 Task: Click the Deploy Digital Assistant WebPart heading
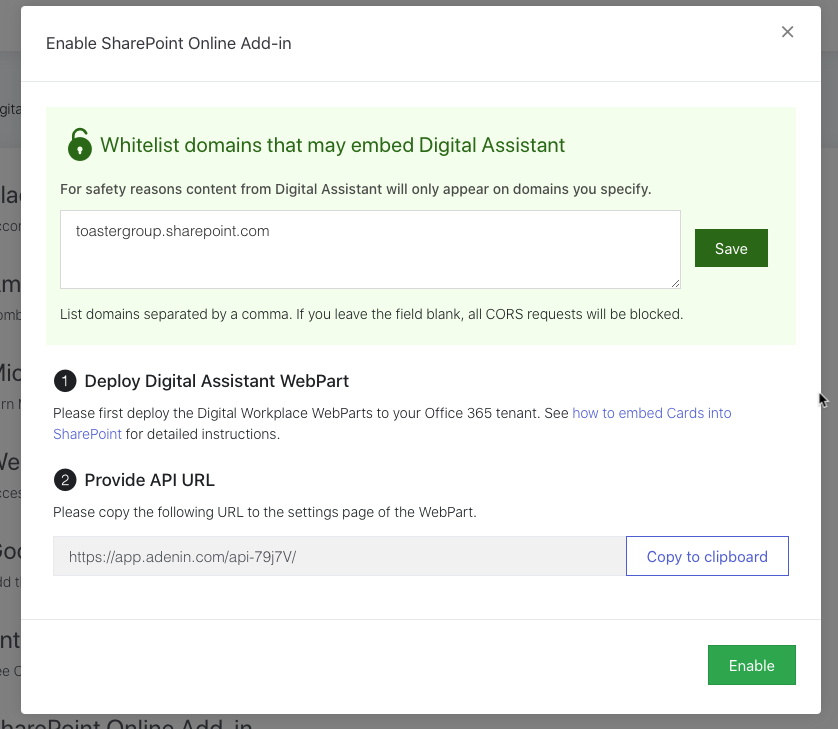(216, 381)
